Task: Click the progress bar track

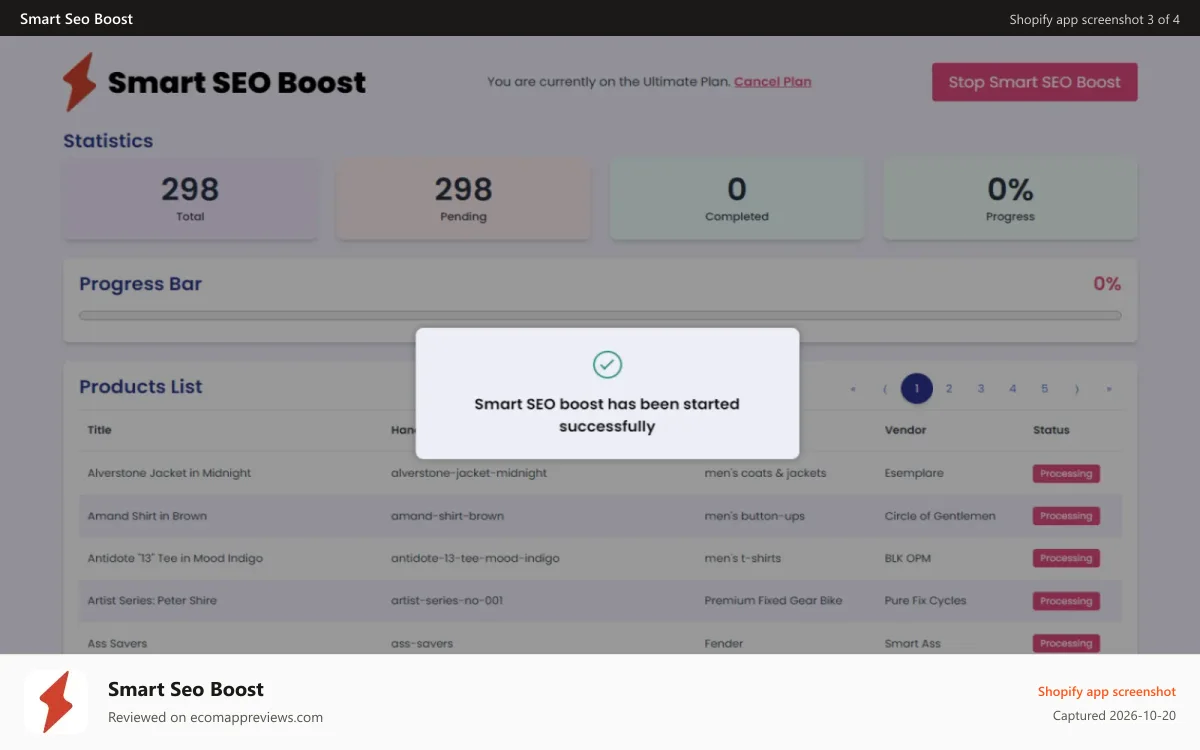Action: click(x=600, y=315)
